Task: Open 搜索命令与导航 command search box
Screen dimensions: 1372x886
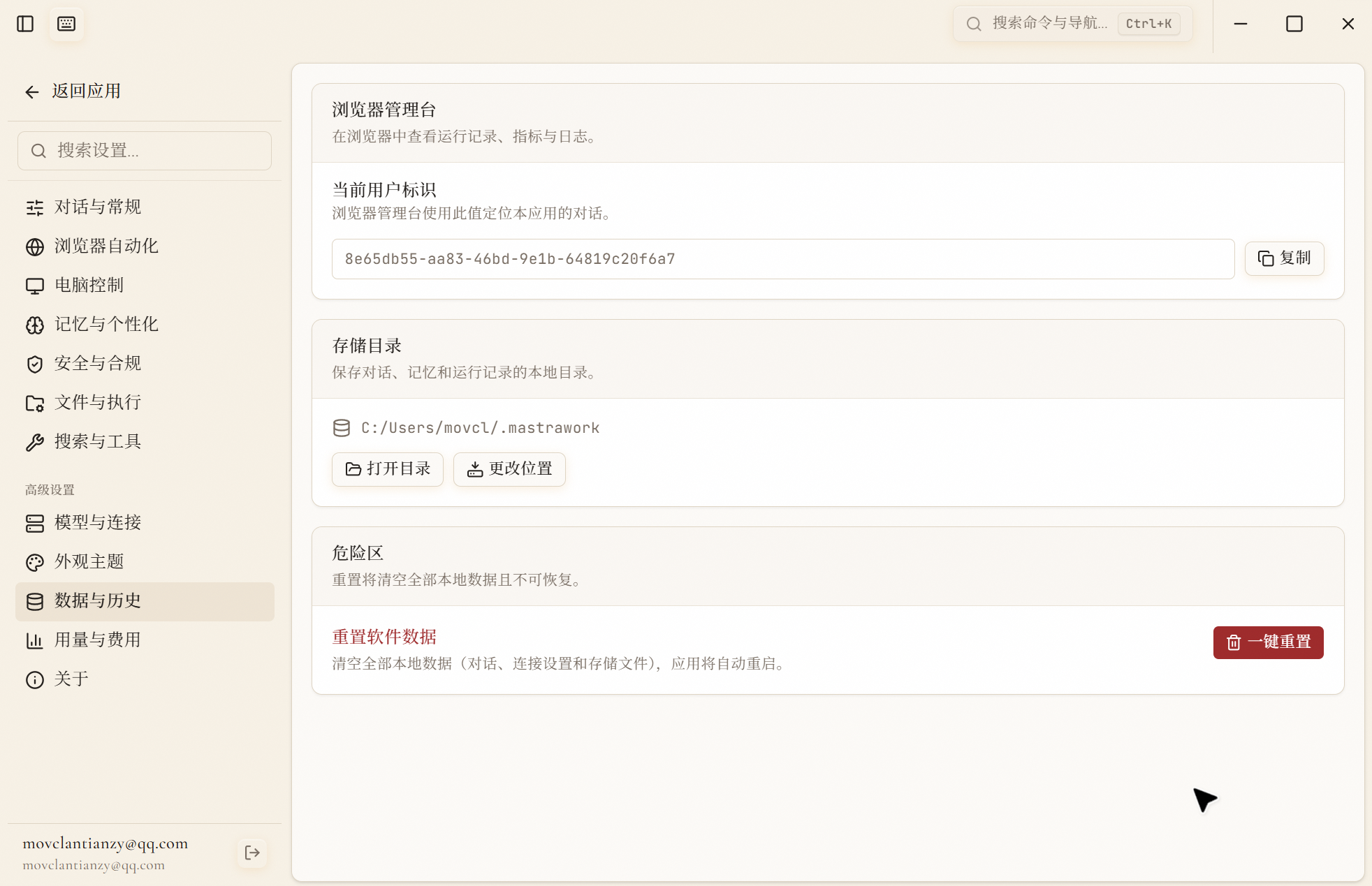Action: (x=1072, y=24)
